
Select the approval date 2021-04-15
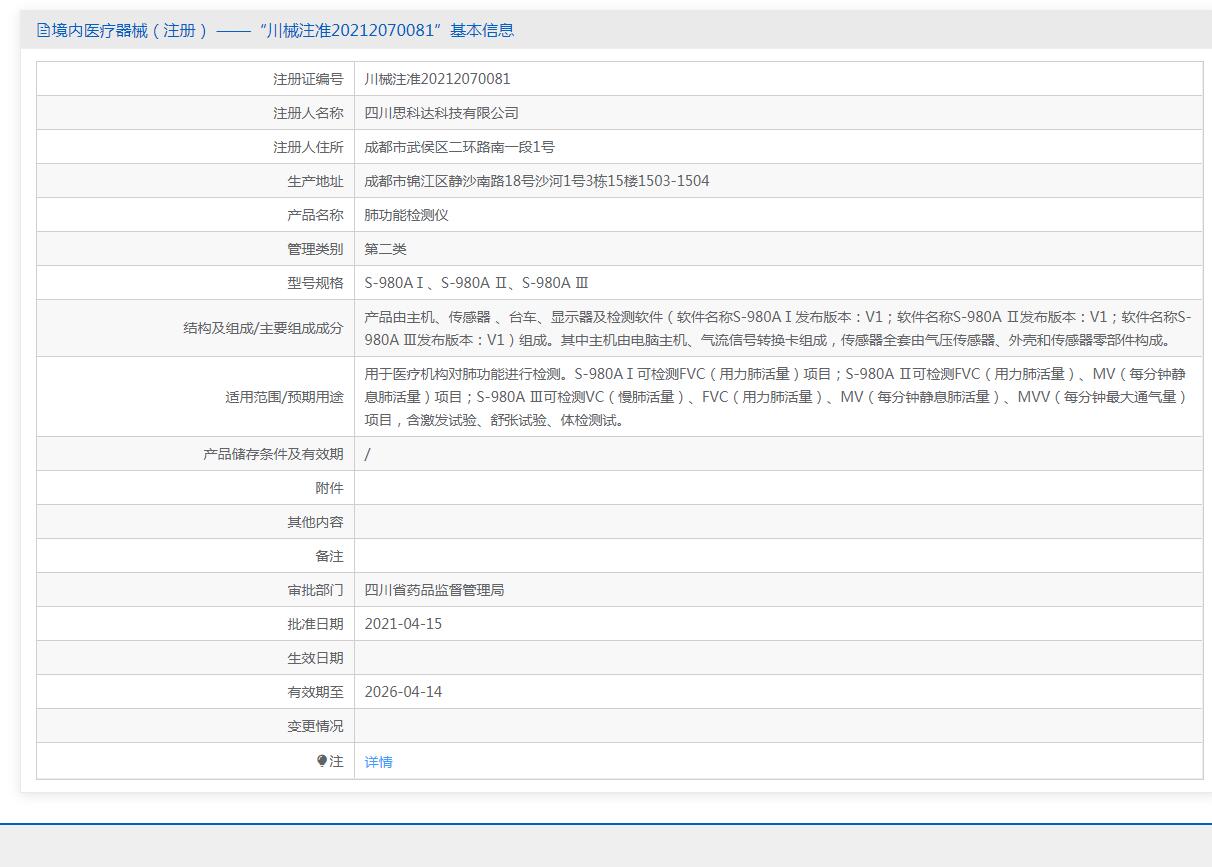tap(403, 624)
